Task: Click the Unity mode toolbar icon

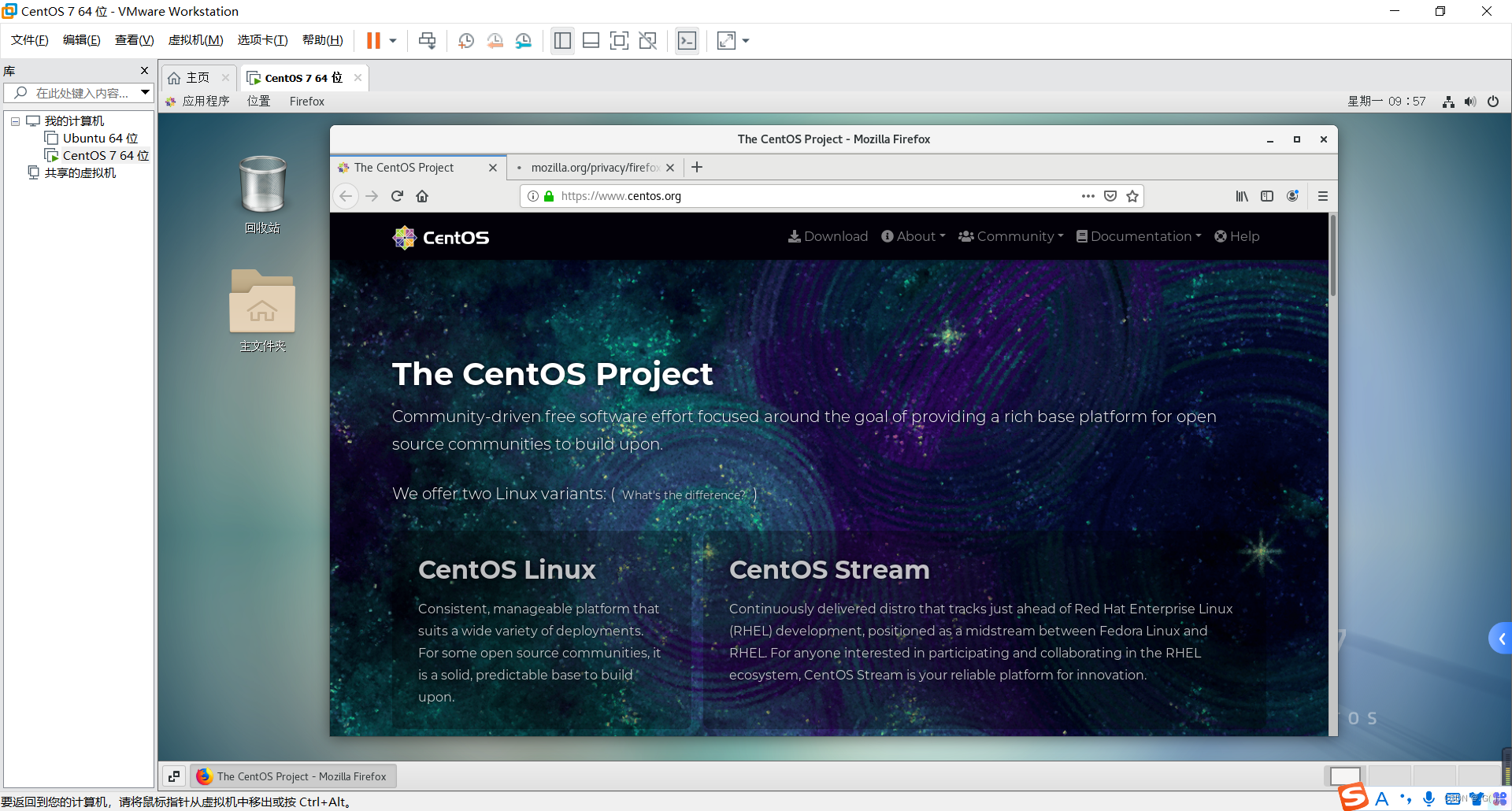Action: pyautogui.click(x=648, y=41)
